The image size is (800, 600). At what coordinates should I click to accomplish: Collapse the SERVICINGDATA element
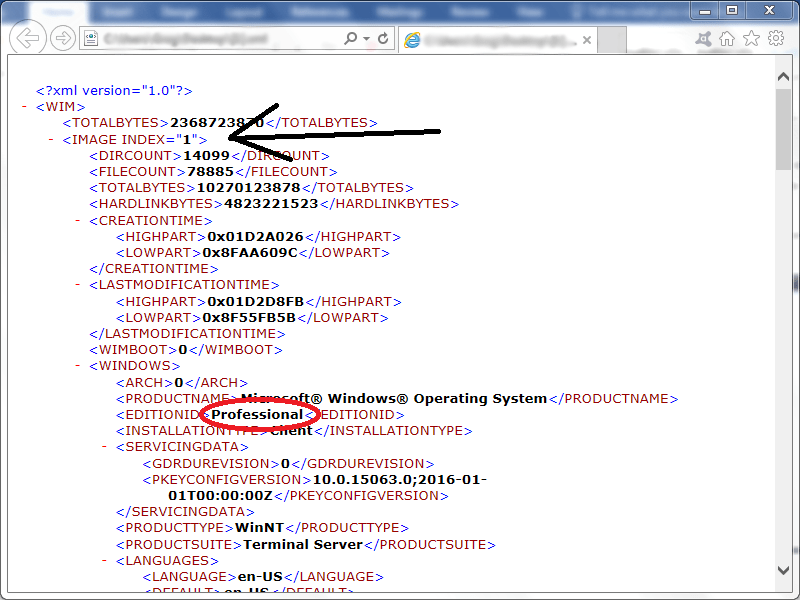click(105, 447)
